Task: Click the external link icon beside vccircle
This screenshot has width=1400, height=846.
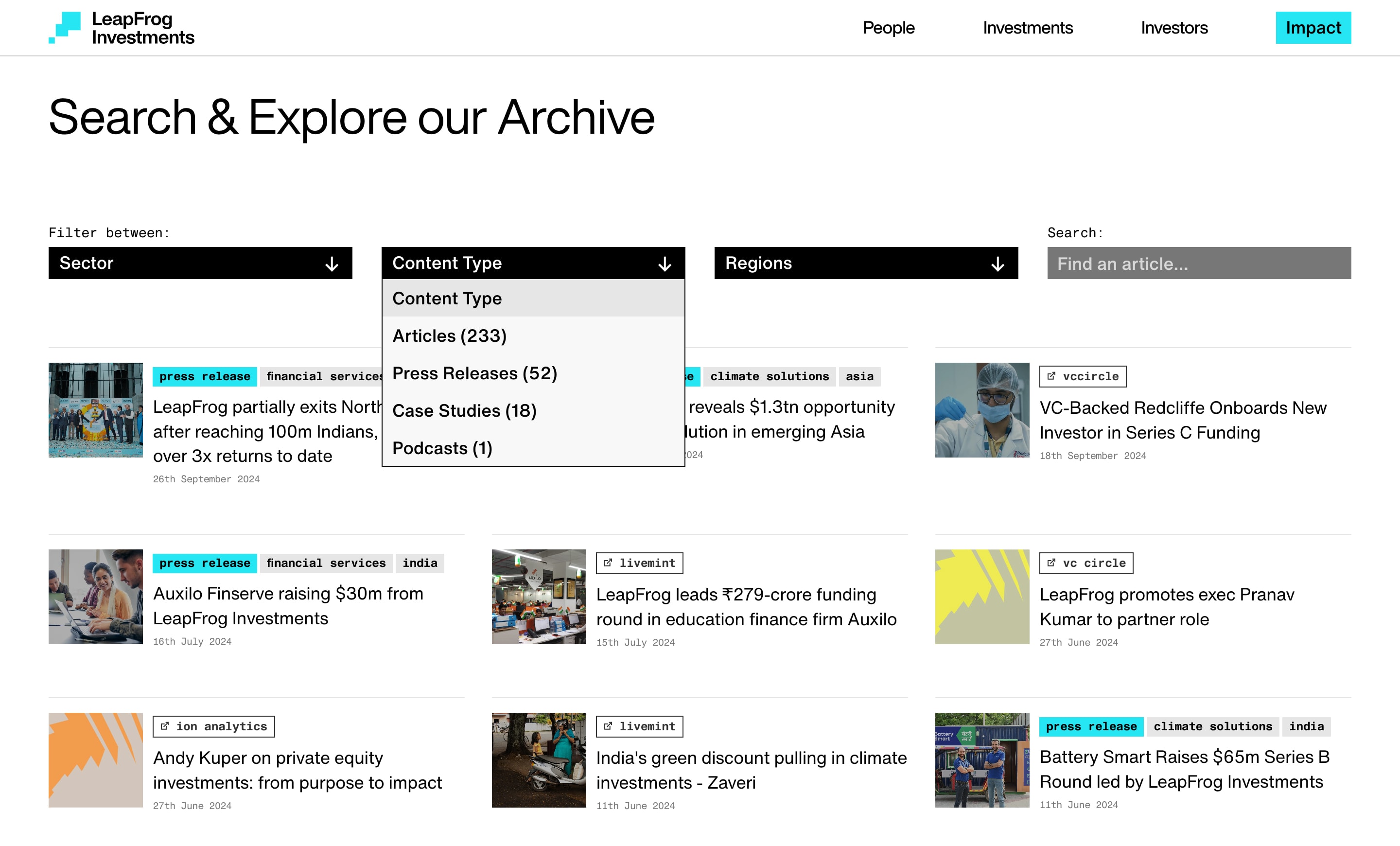Action: point(1051,376)
